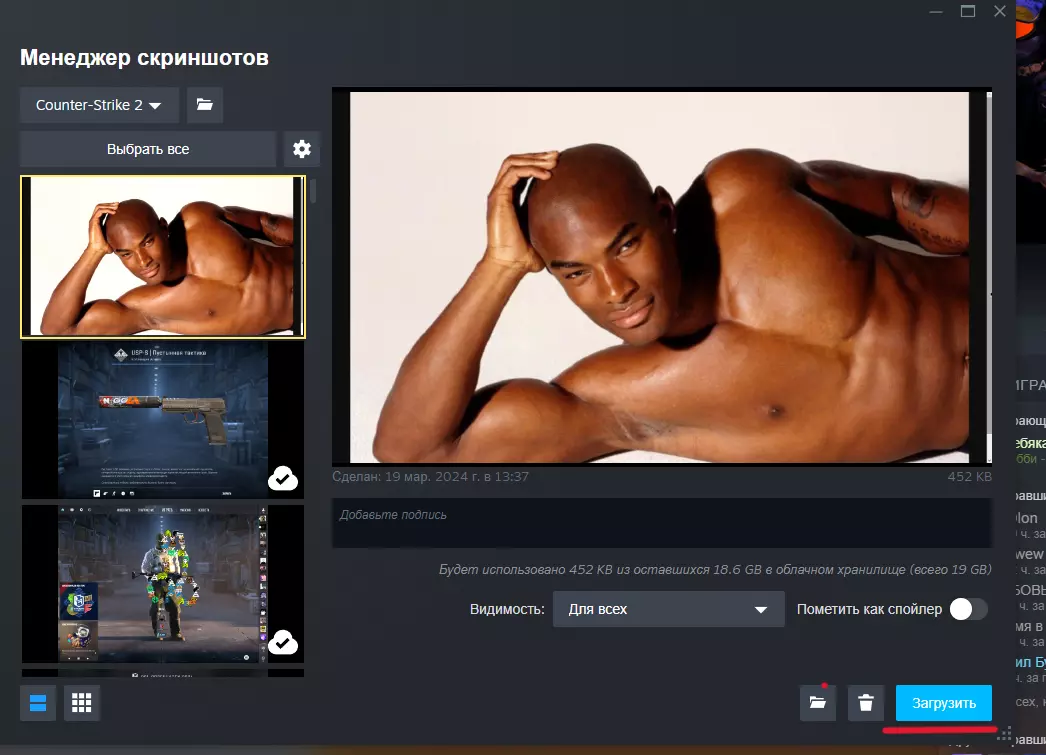Click the Сделан: 19 мар. 2024 text

tap(430, 476)
